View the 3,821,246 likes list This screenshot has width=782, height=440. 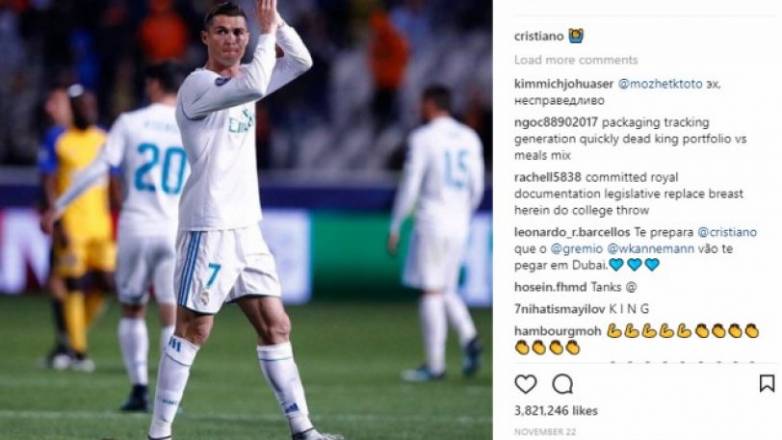click(x=556, y=411)
